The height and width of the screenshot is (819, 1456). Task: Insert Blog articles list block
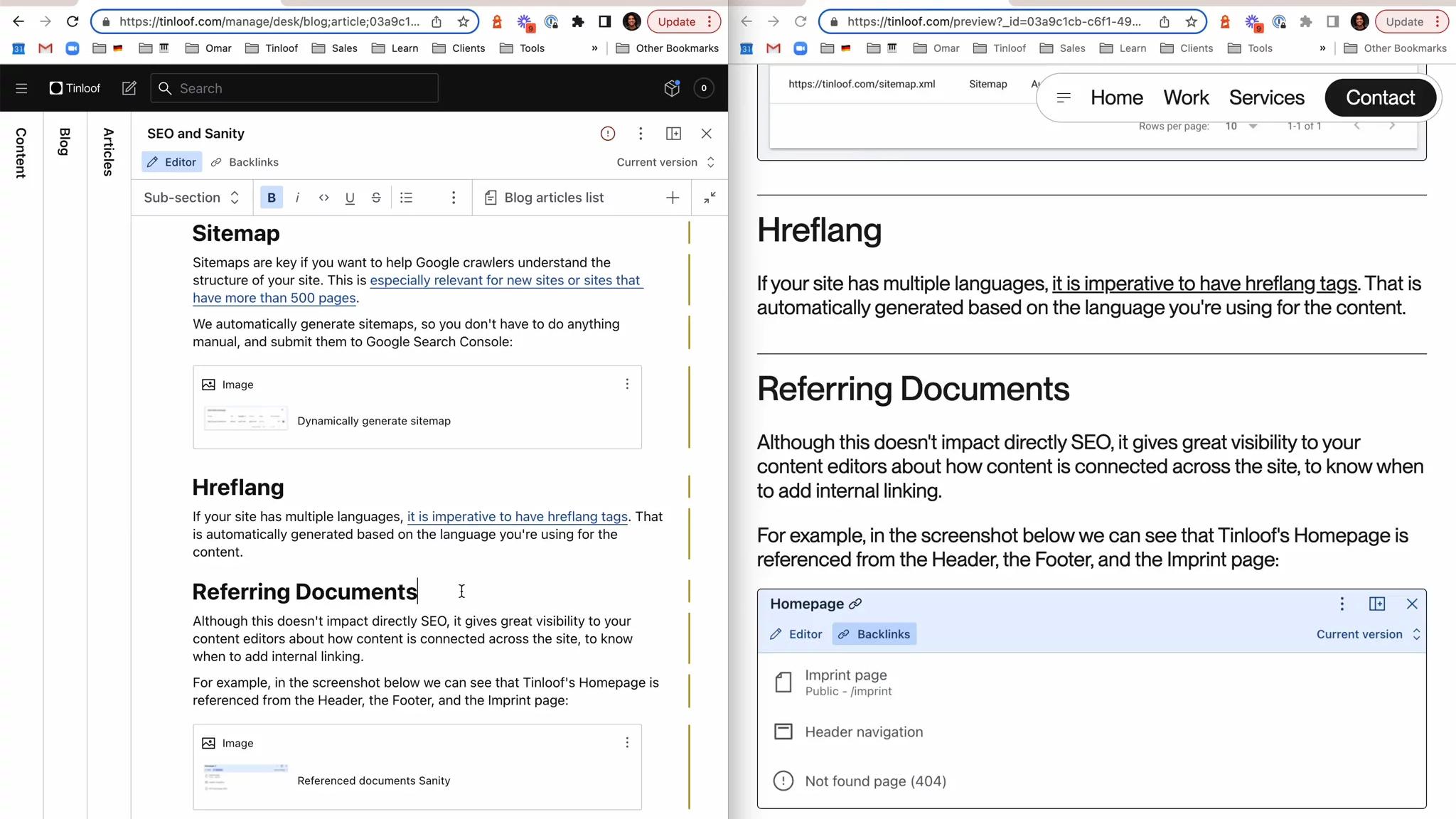coord(544,198)
